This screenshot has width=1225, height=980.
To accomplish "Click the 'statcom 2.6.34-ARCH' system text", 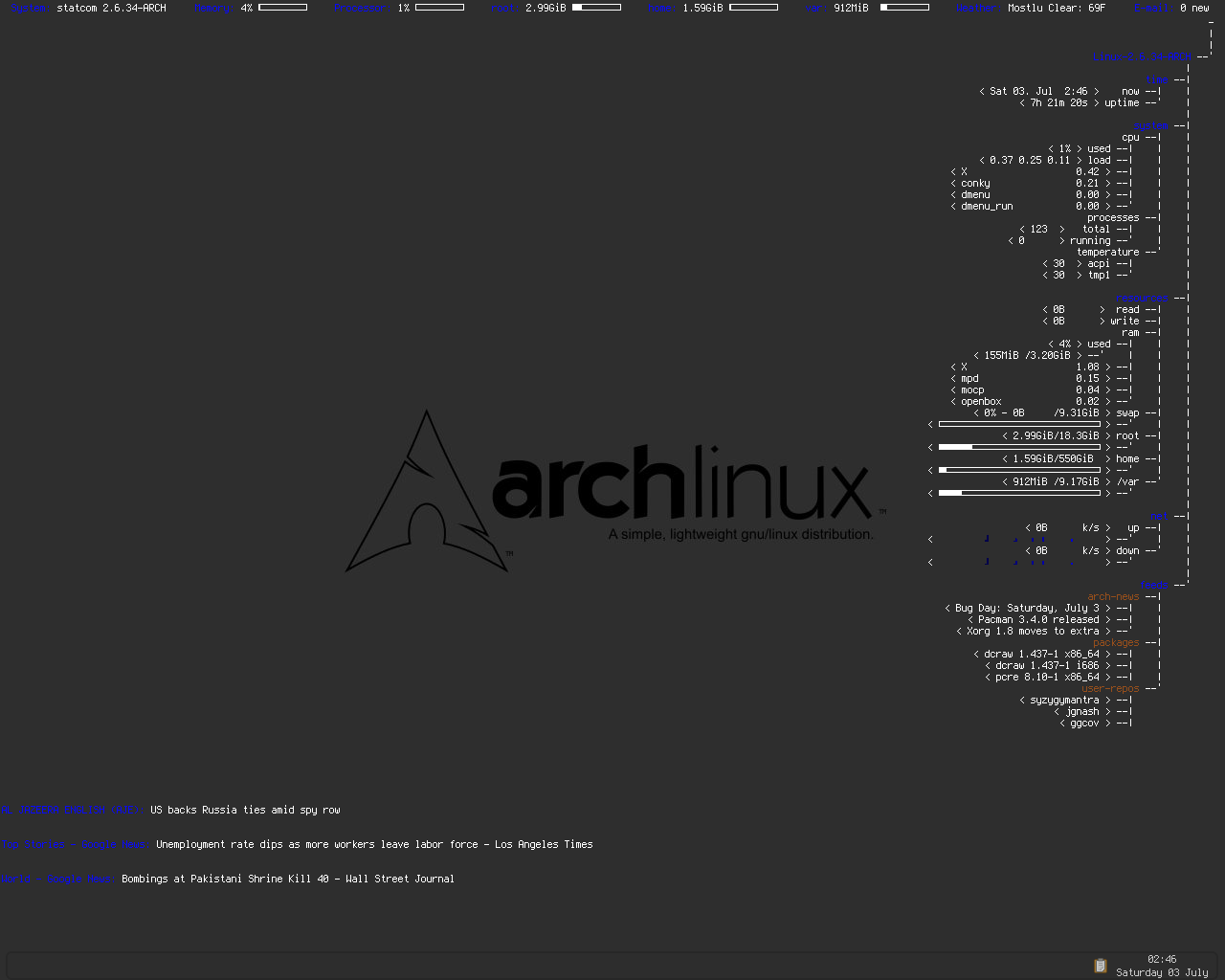I will click(x=111, y=8).
